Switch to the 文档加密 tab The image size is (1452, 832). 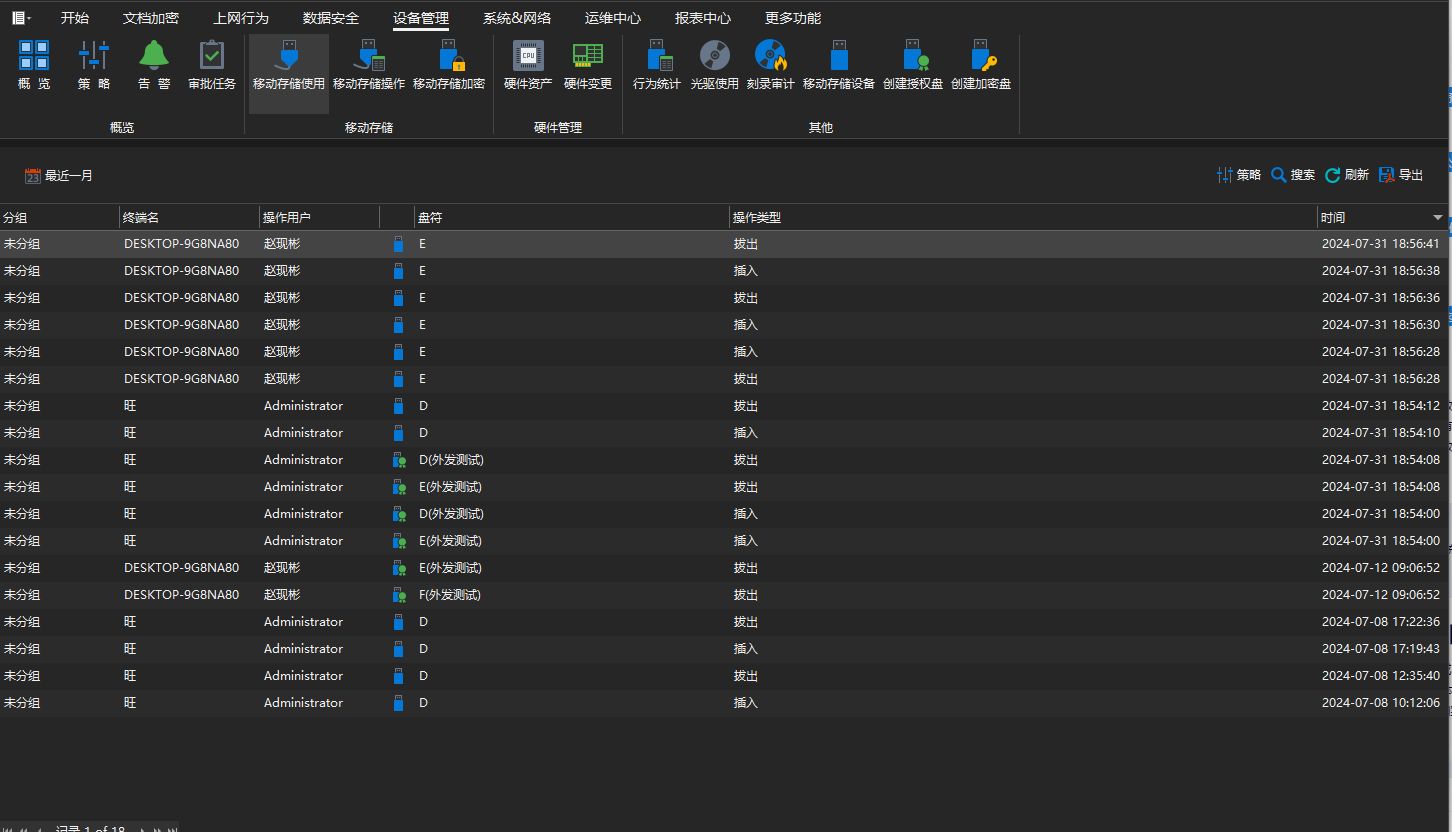tap(151, 18)
